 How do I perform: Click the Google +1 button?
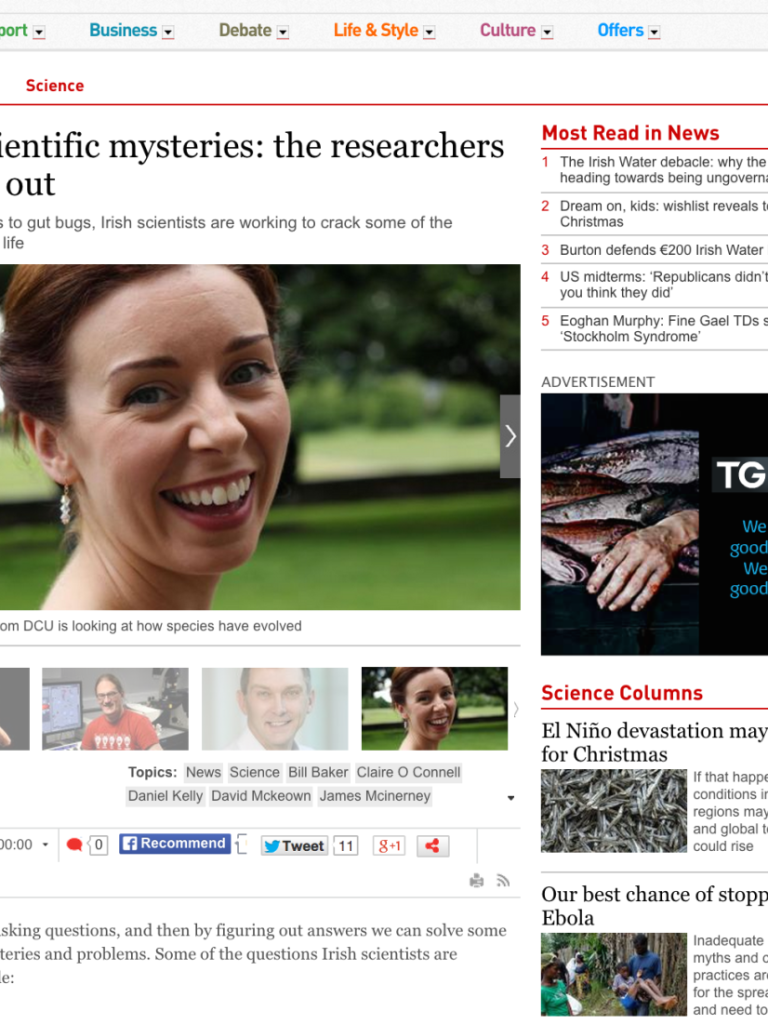(388, 846)
